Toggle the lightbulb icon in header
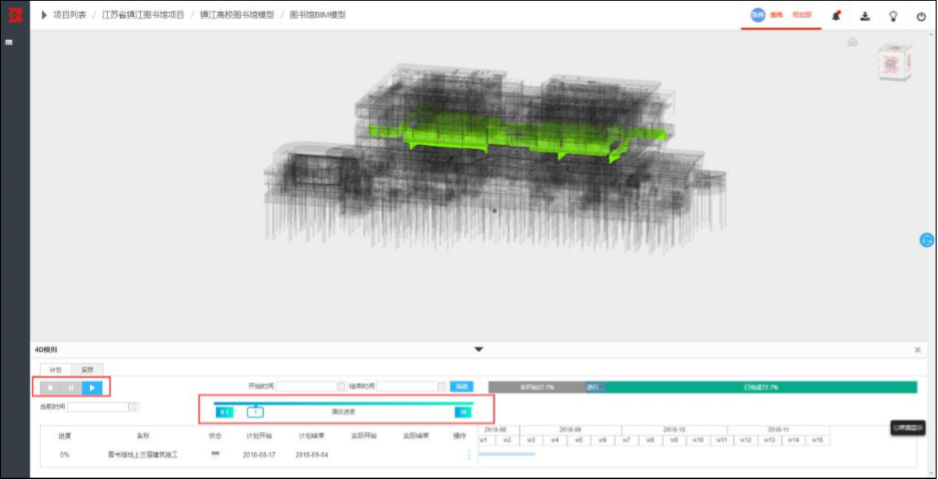Screen dimensions: 938x479 [x=893, y=16]
